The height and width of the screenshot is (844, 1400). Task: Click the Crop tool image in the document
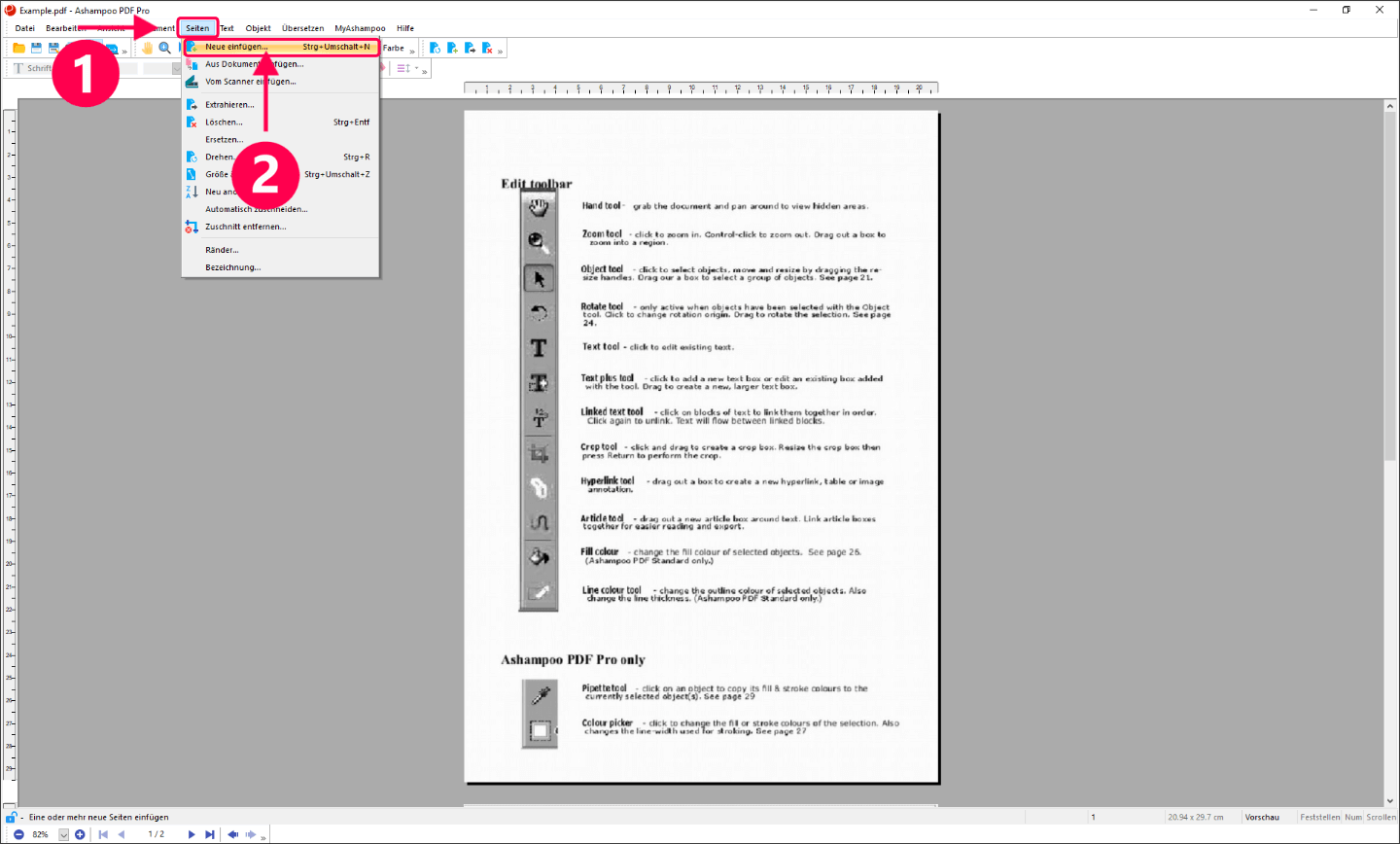[539, 453]
